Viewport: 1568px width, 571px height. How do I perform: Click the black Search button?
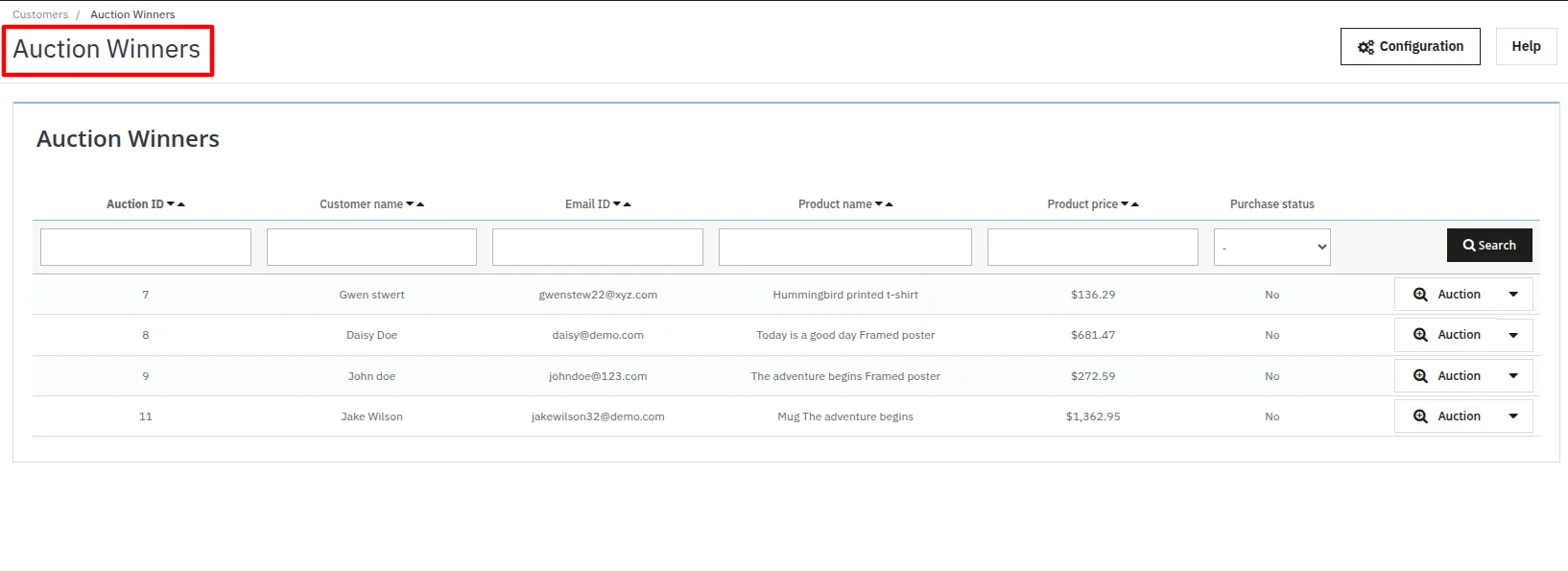coord(1489,245)
